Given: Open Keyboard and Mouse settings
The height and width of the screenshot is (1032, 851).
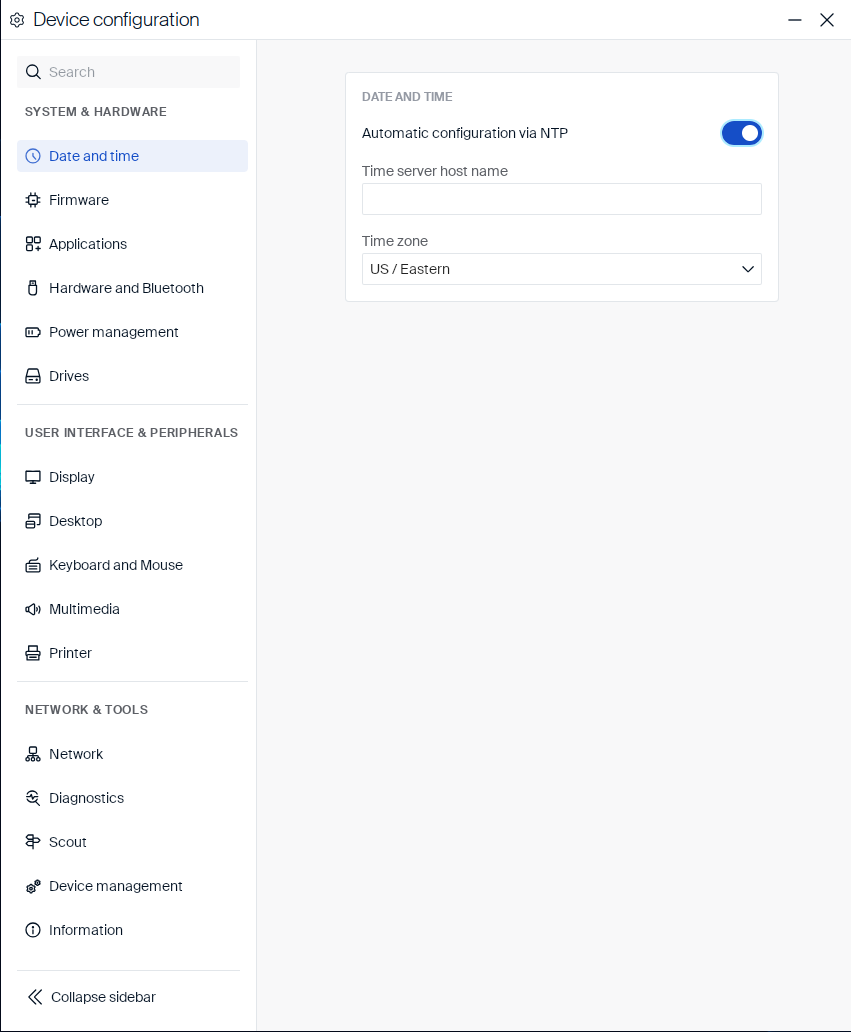Looking at the screenshot, I should tap(132, 565).
